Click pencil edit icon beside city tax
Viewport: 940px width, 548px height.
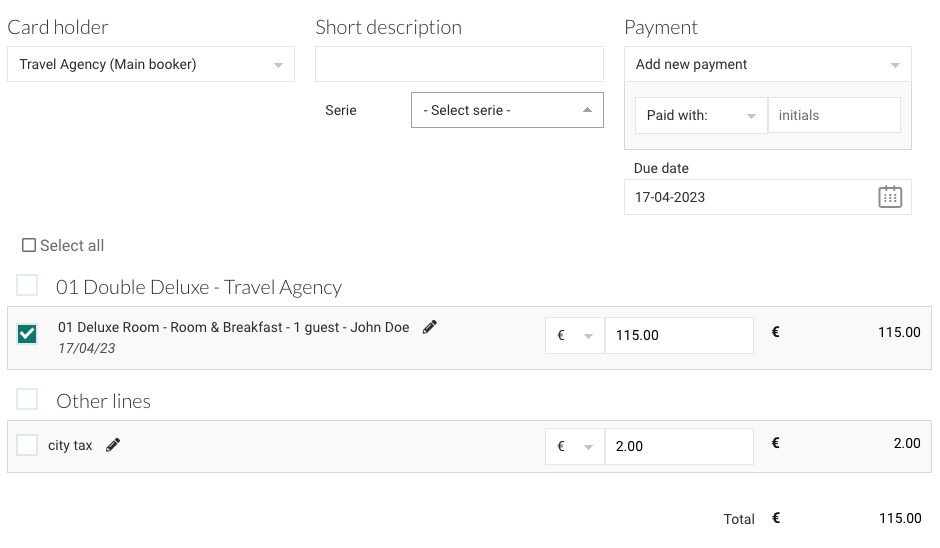coord(113,445)
